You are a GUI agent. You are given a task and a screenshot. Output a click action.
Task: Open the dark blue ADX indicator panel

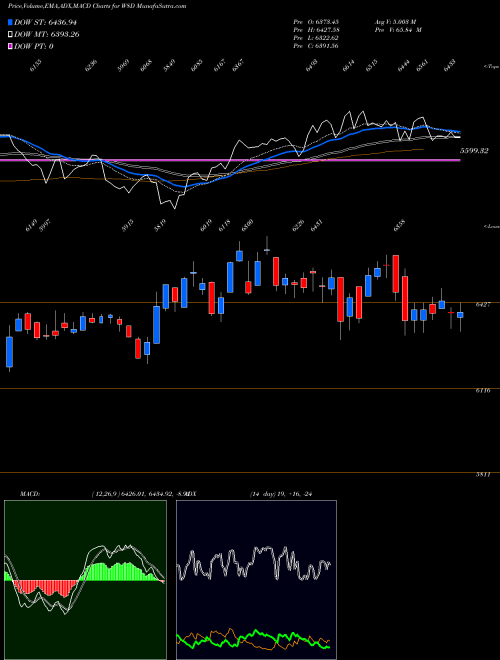pos(256,580)
